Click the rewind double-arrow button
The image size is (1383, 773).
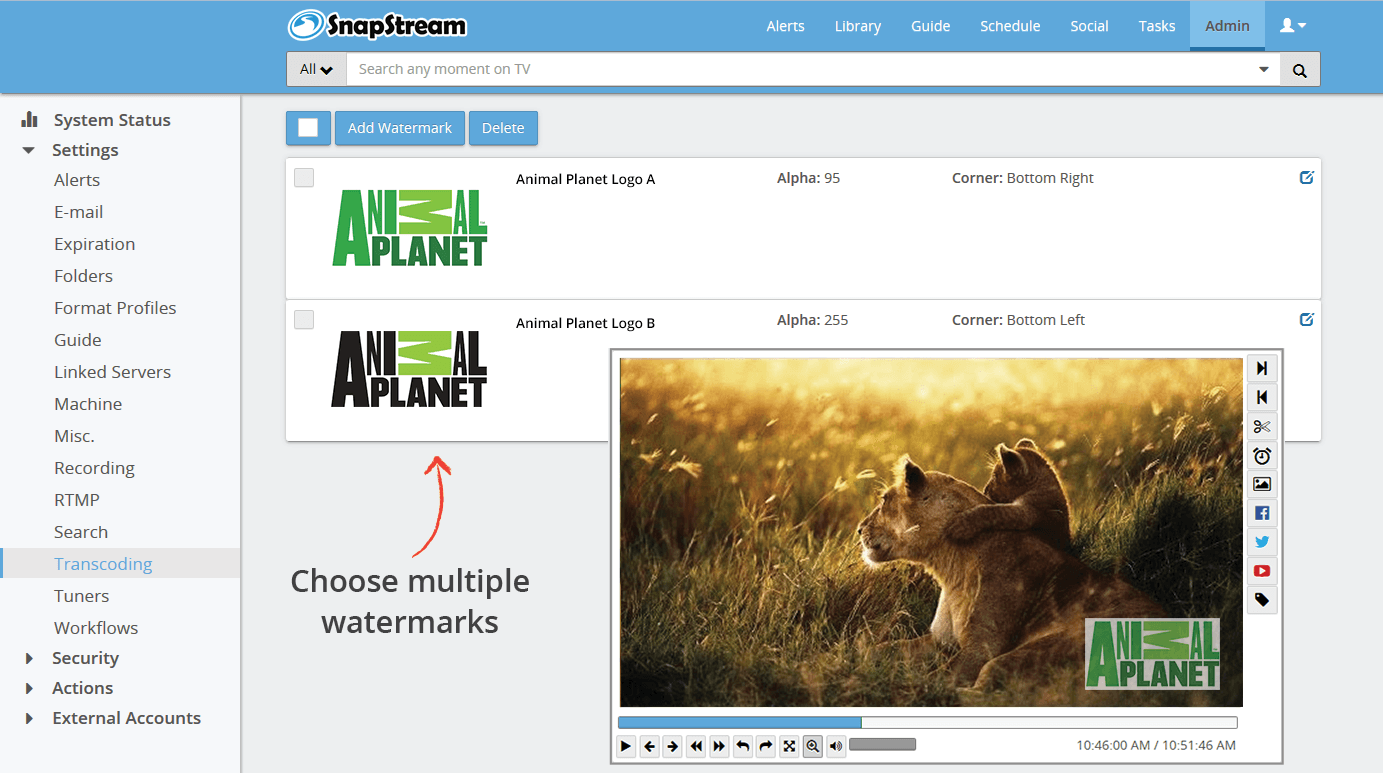coord(696,746)
